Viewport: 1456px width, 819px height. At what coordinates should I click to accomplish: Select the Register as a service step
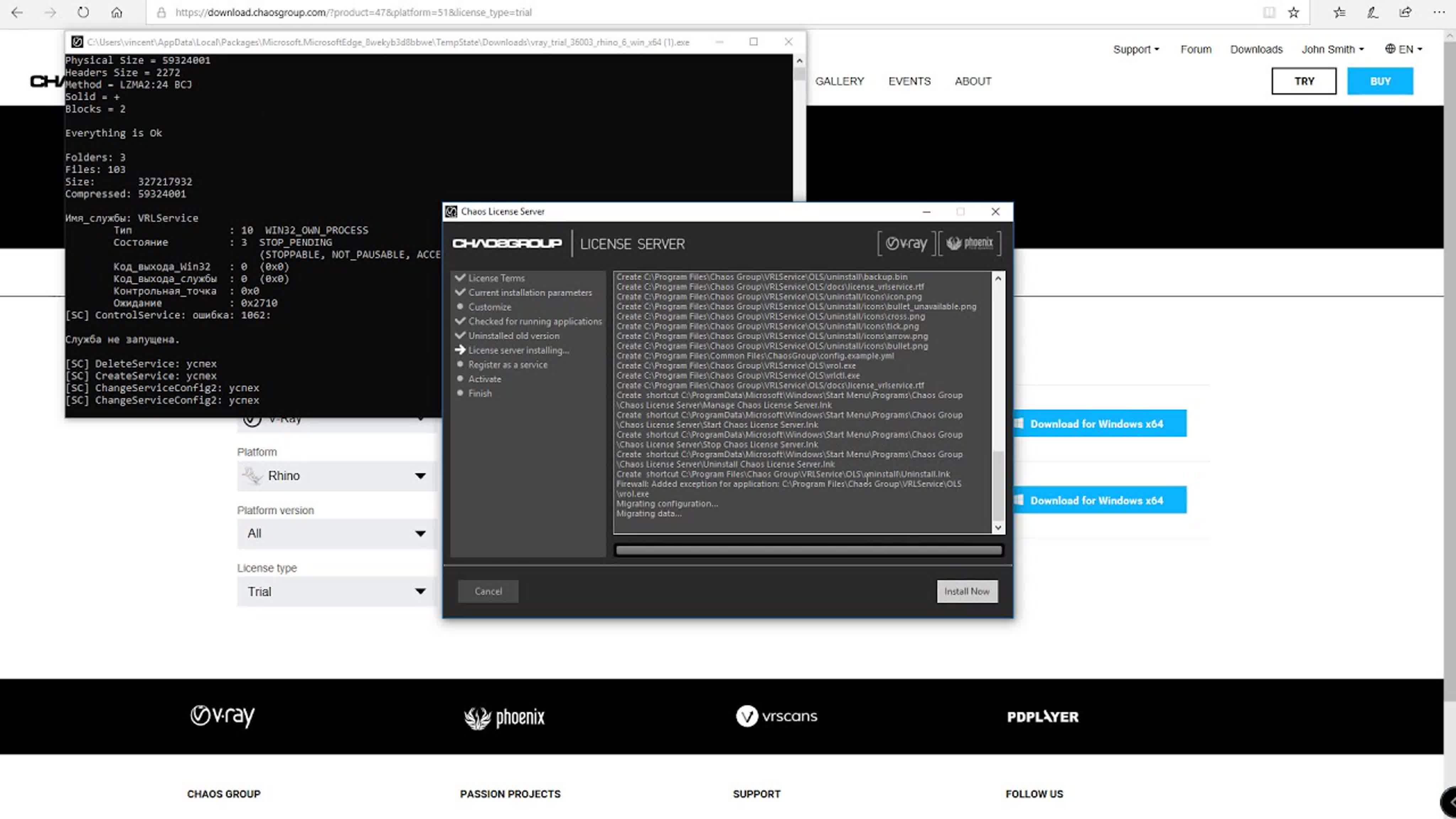pos(508,365)
